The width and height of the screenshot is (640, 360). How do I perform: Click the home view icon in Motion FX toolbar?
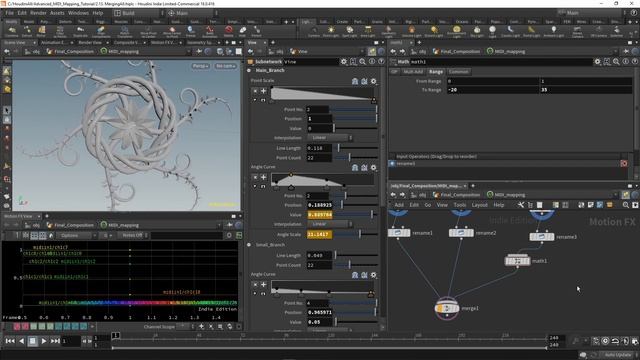coord(51,236)
